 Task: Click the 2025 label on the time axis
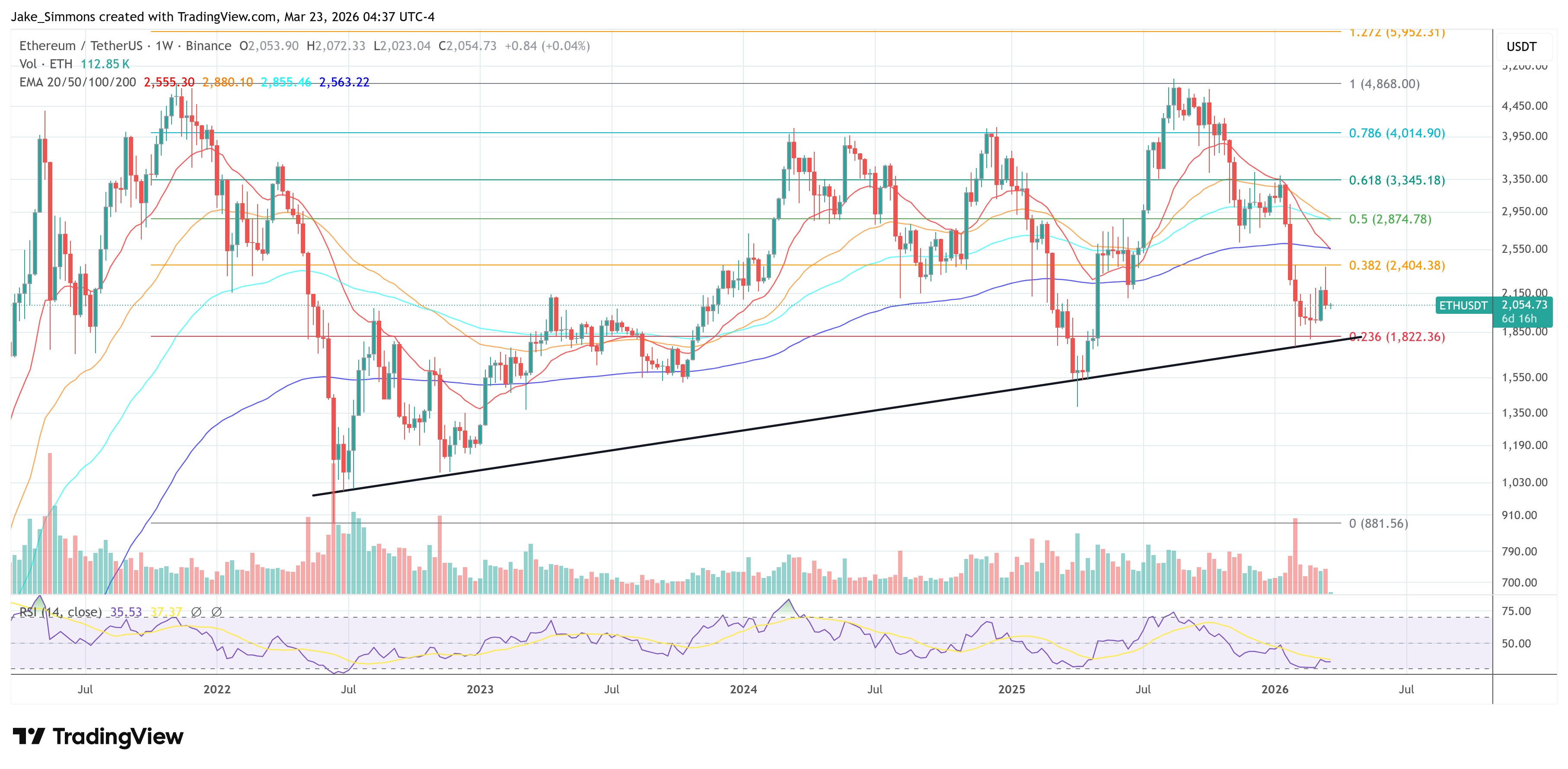click(x=1013, y=689)
